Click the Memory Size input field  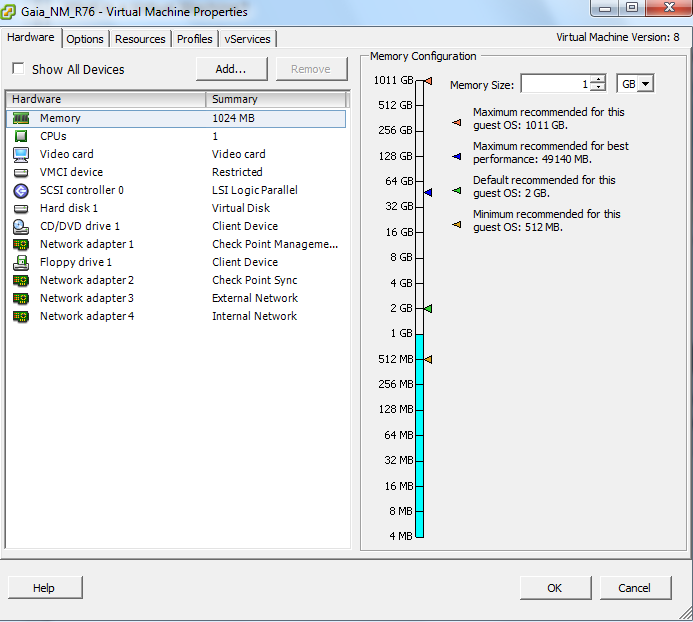click(x=556, y=84)
